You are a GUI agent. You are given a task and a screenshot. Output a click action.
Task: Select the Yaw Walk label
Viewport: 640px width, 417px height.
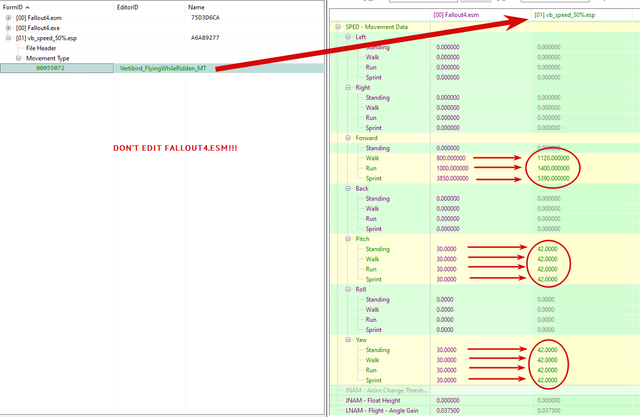point(372,360)
